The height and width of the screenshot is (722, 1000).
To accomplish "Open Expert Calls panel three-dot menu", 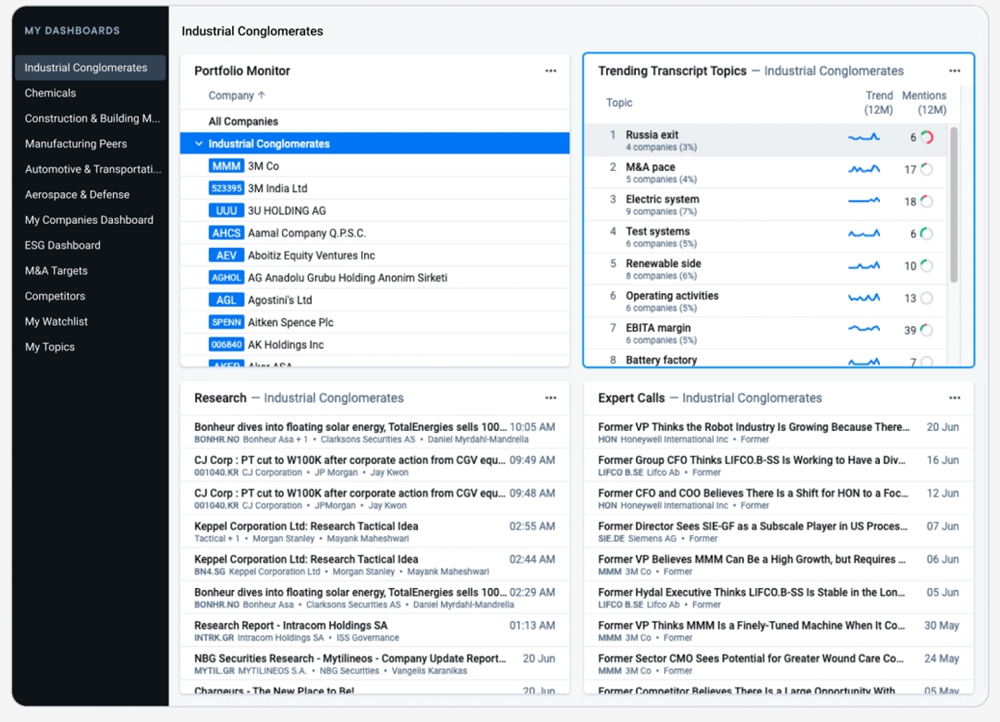I will (x=954, y=398).
